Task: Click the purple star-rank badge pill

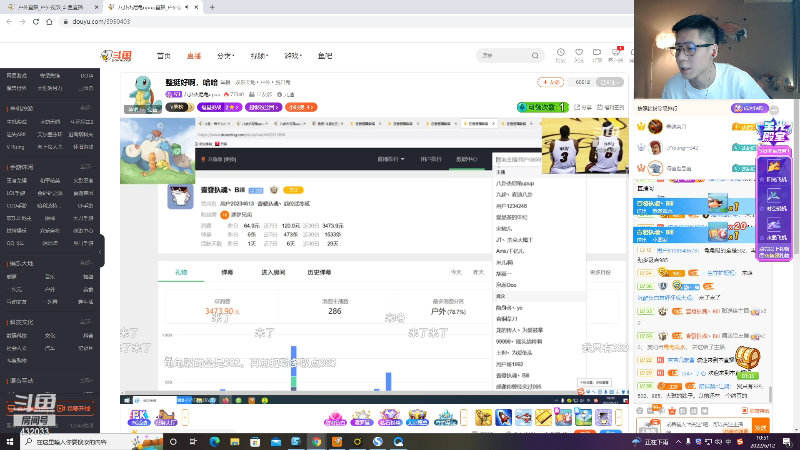Action: click(x=219, y=107)
